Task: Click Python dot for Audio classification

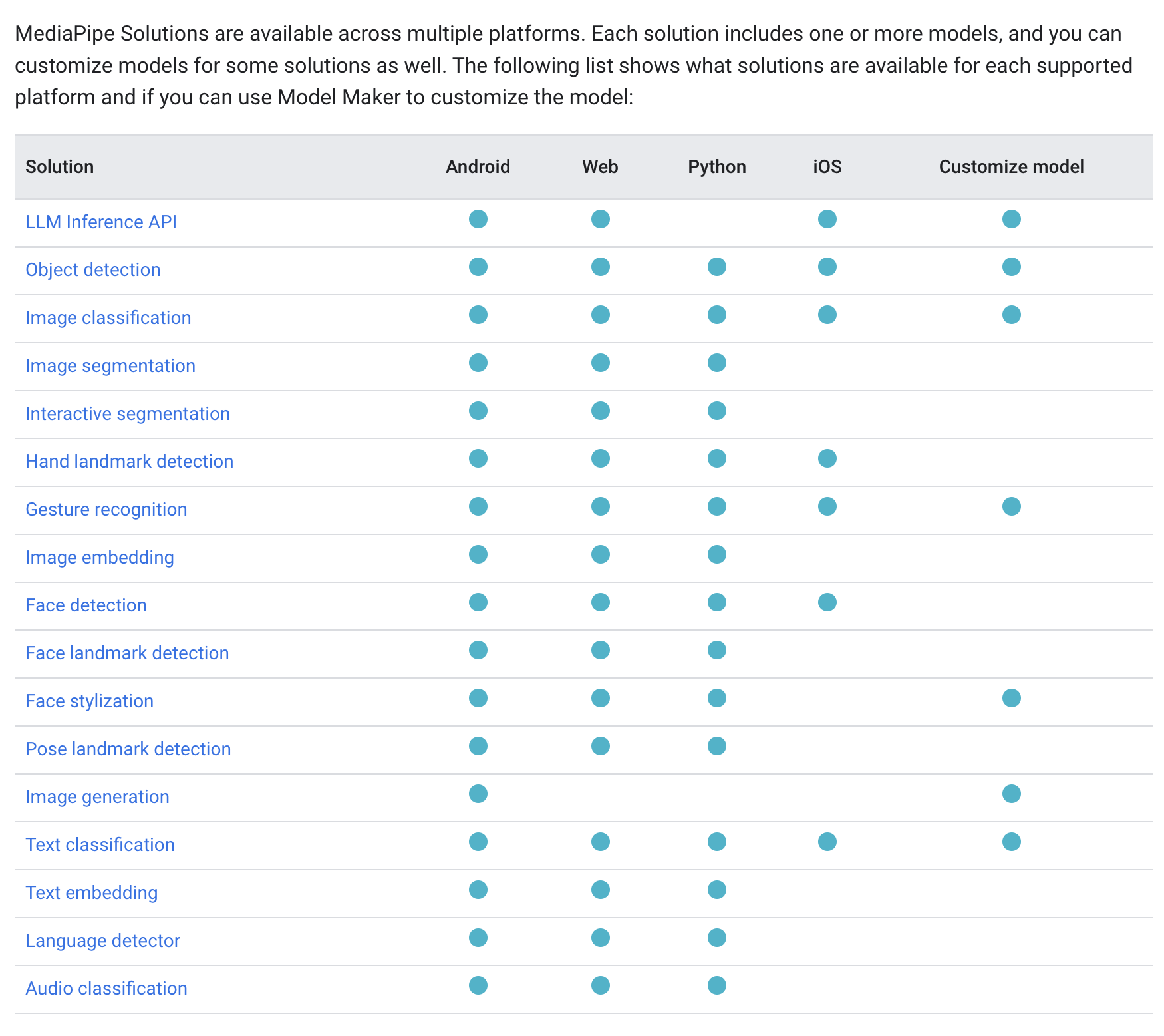Action: point(717,985)
